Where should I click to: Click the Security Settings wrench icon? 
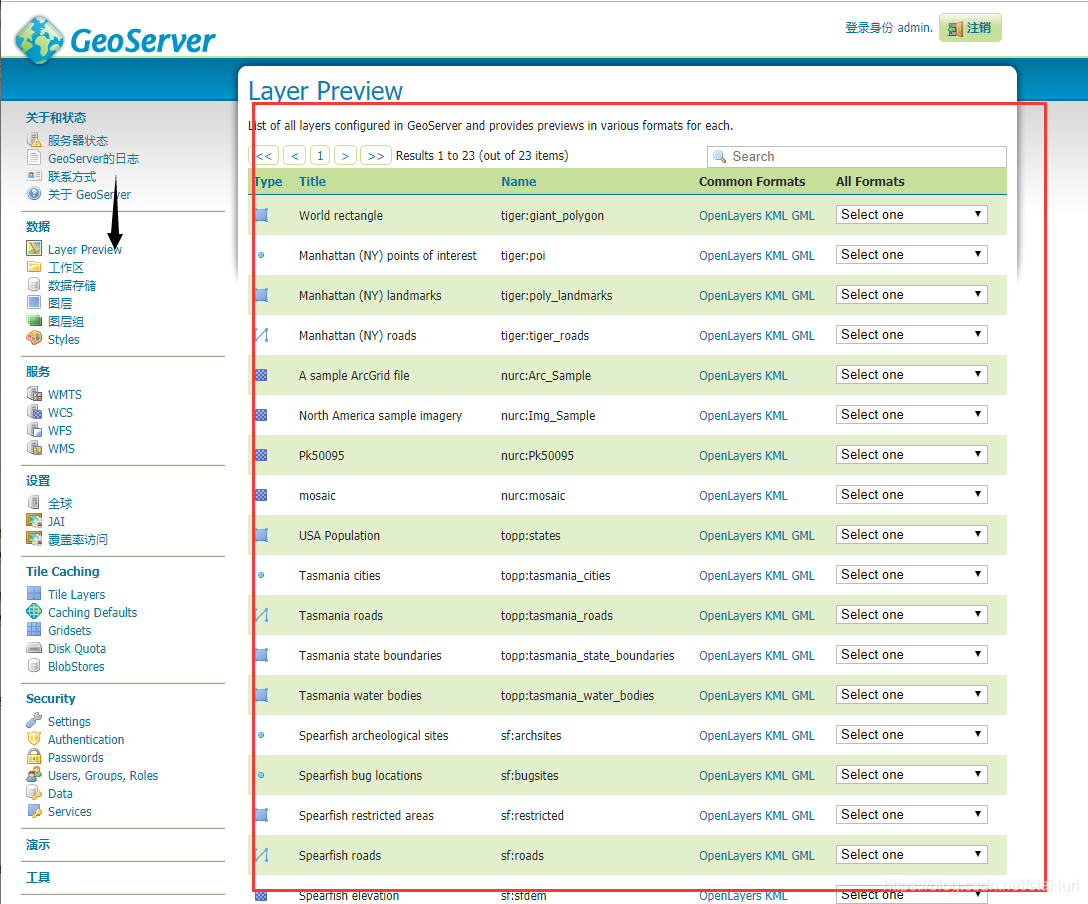point(34,720)
